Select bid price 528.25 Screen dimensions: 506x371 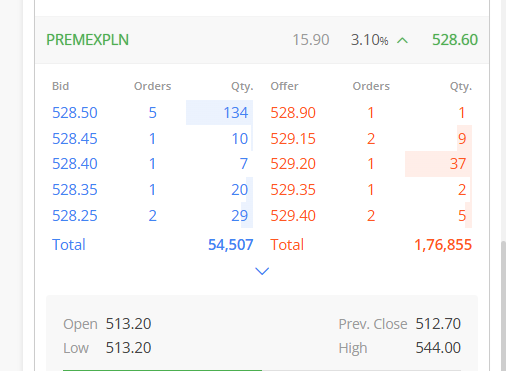[x=75, y=216]
